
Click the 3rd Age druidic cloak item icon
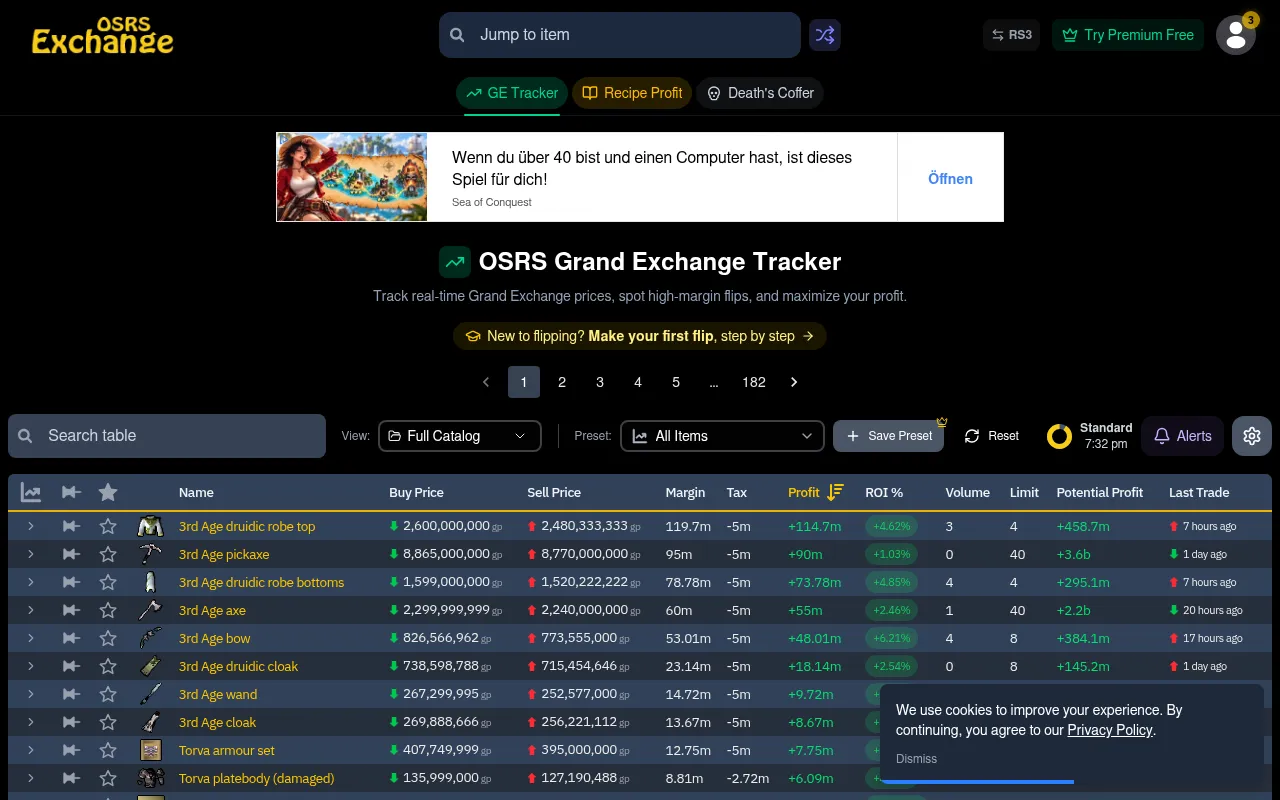point(150,666)
